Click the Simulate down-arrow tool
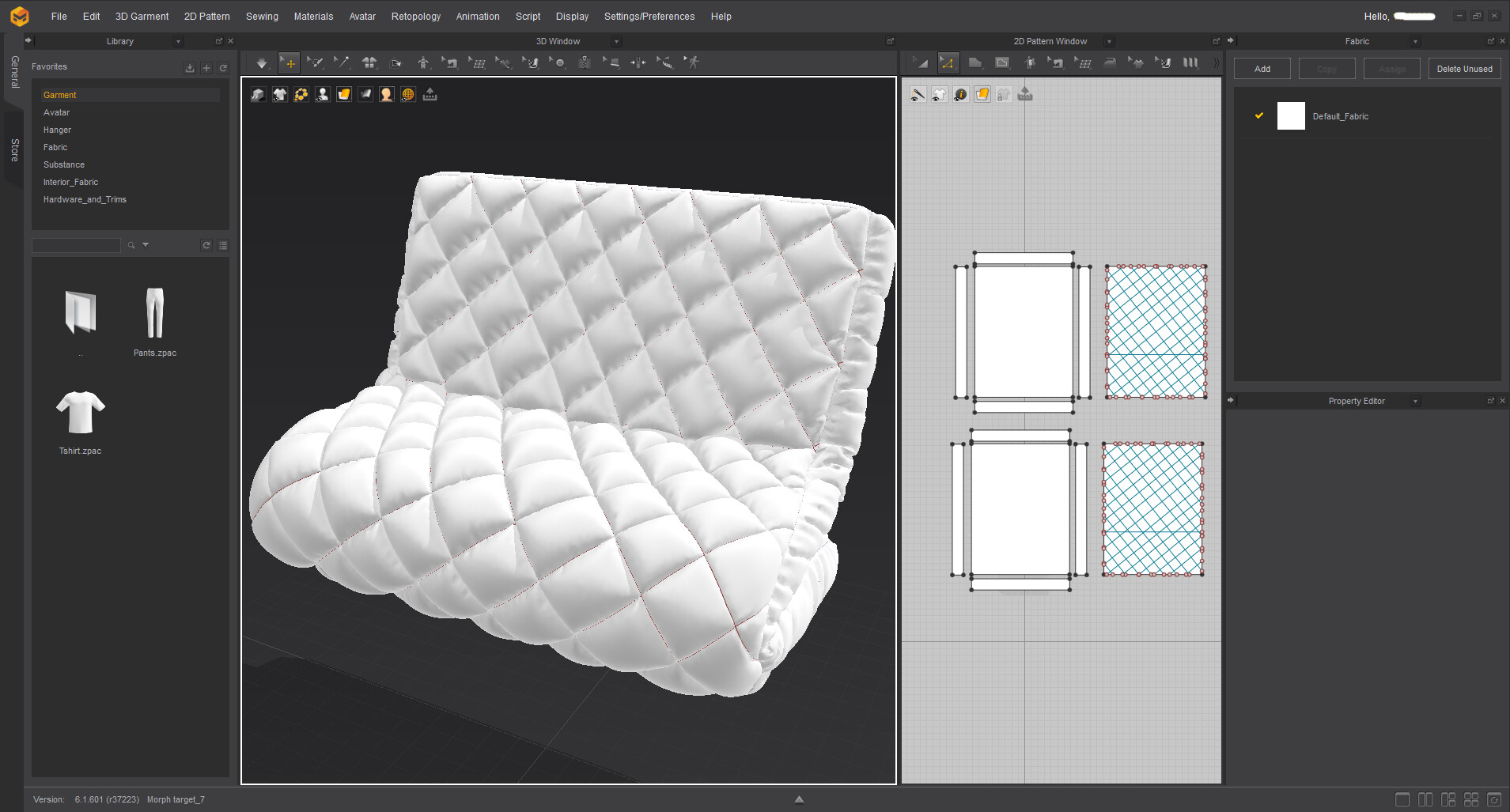Viewport: 1510px width, 812px height. [261, 63]
